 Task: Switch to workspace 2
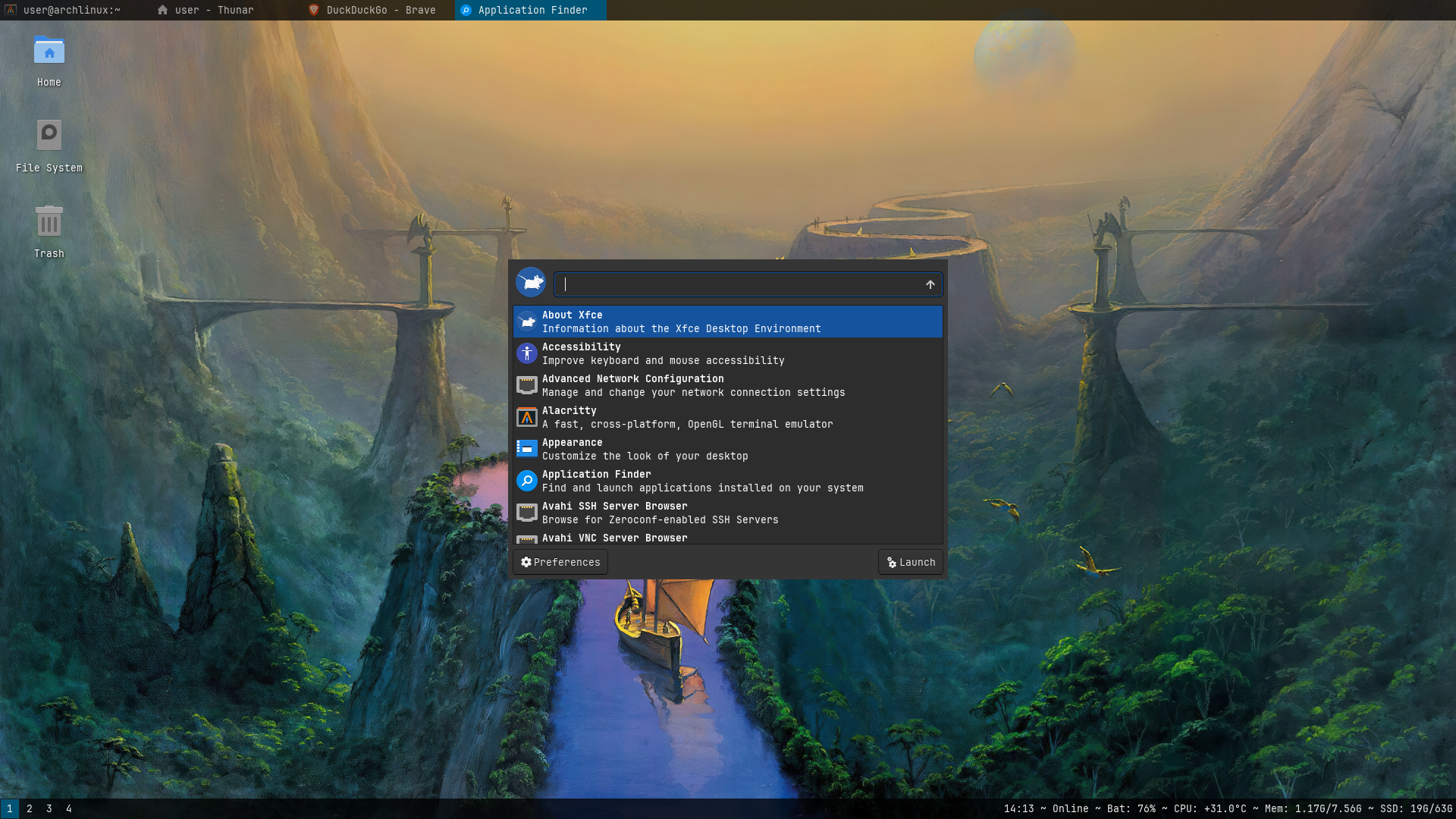tap(30, 808)
